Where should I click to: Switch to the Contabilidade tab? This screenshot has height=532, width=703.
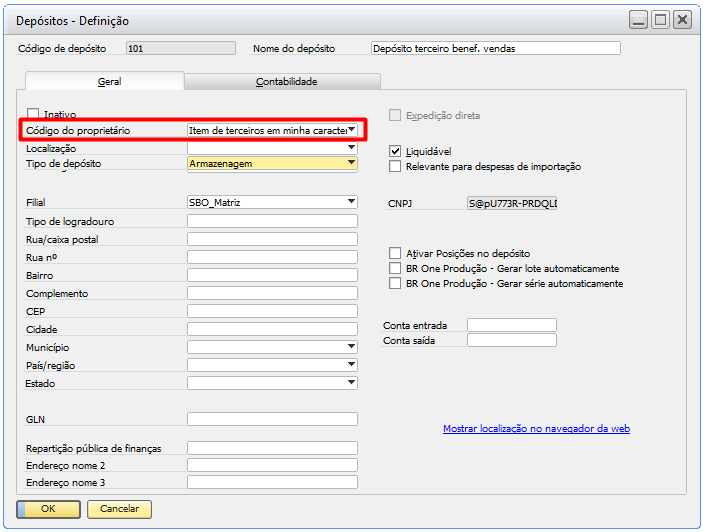(x=286, y=82)
